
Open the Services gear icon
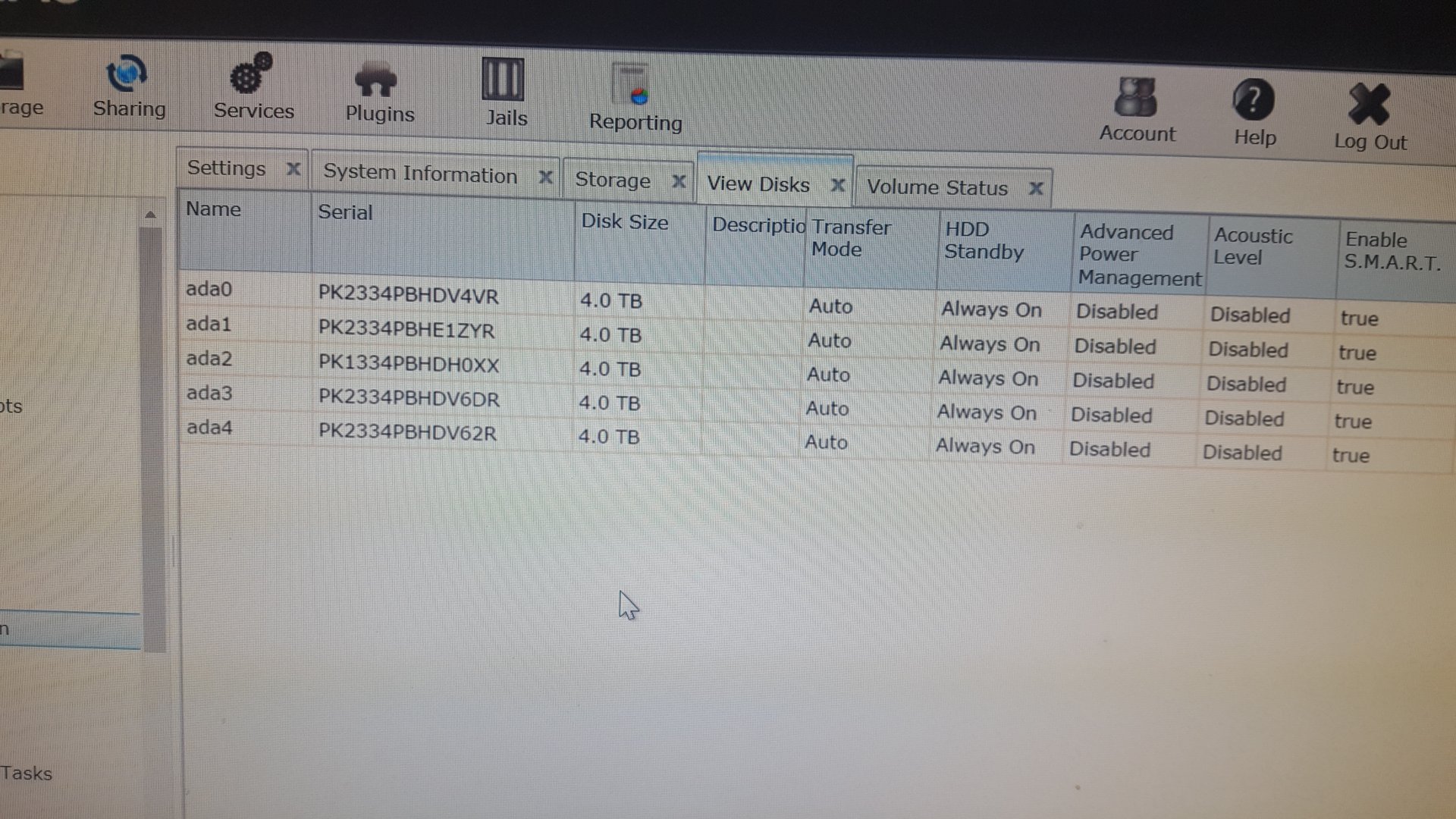(251, 74)
